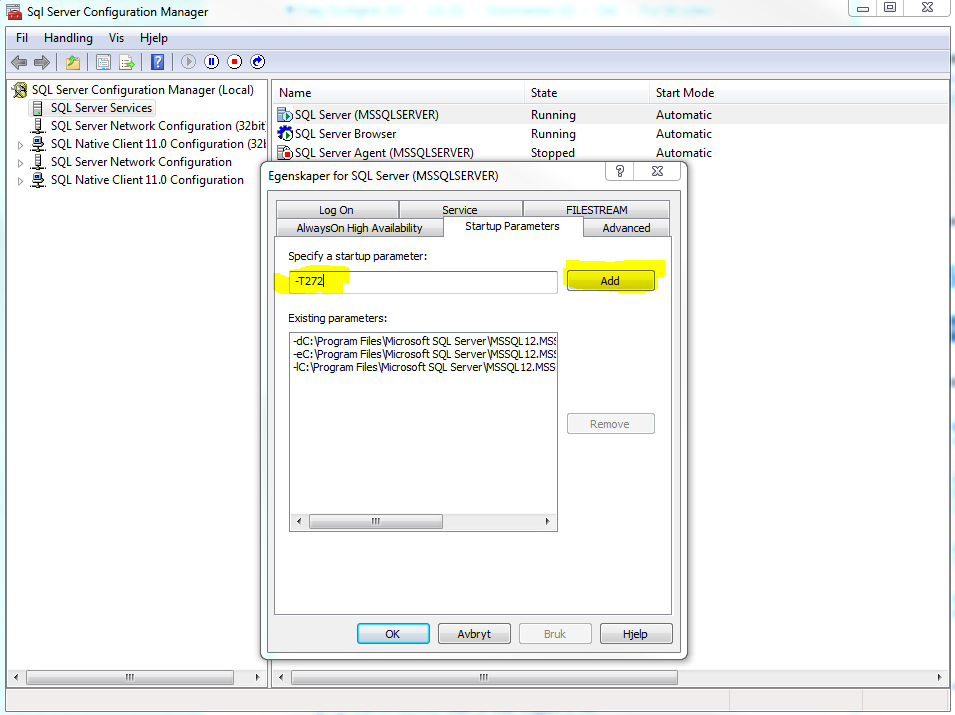955x715 pixels.
Task: Click the Add button
Action: point(610,281)
